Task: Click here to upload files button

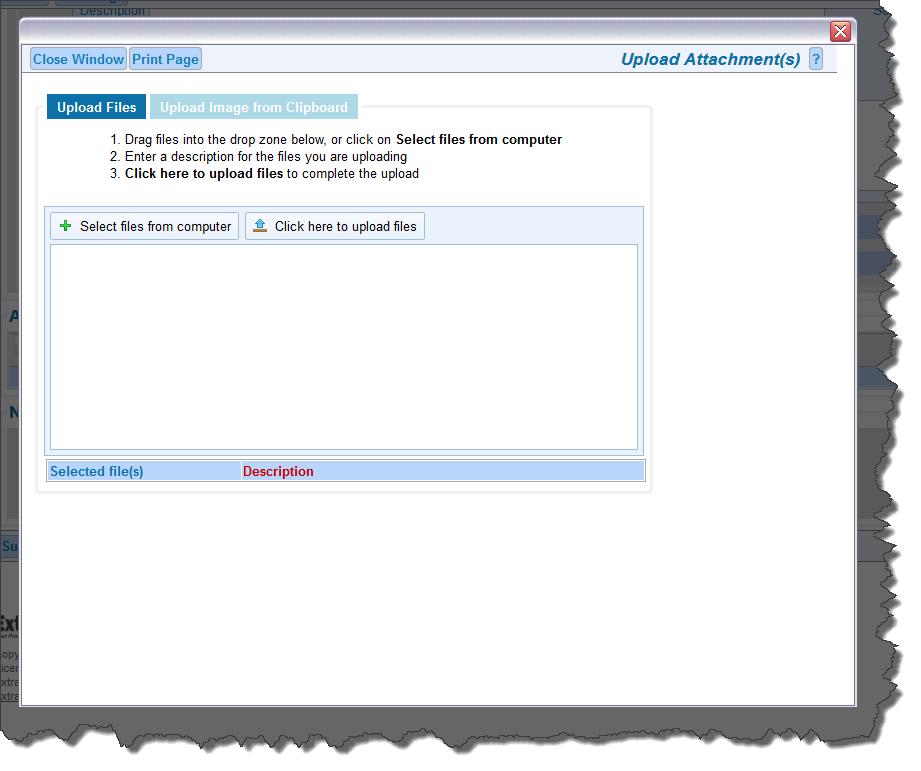Action: [x=335, y=226]
